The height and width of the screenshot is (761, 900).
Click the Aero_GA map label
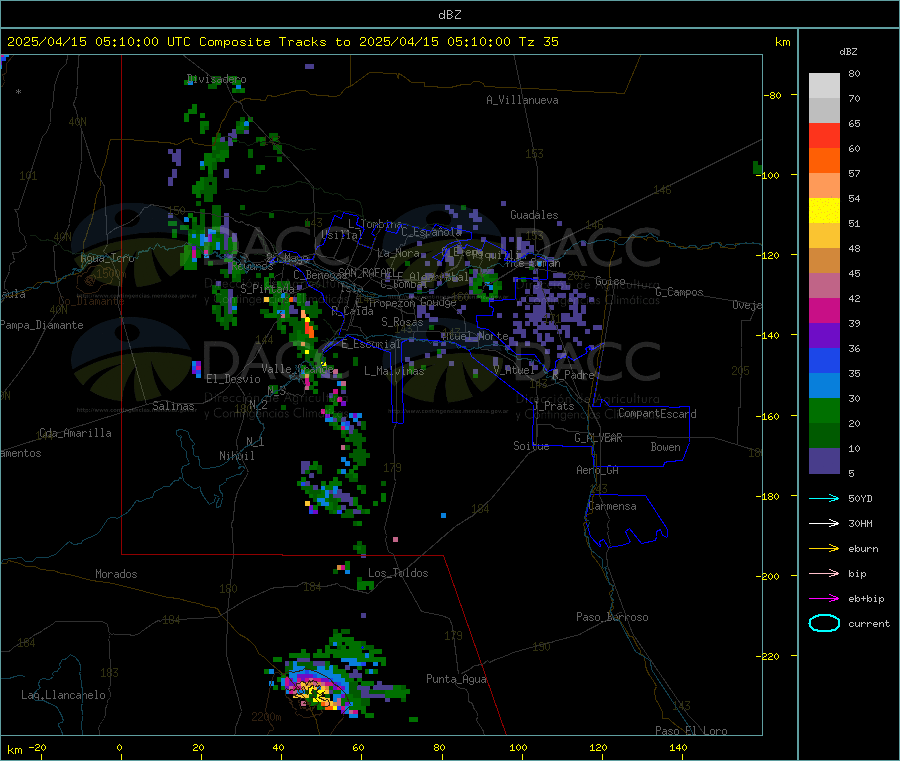coord(598,470)
